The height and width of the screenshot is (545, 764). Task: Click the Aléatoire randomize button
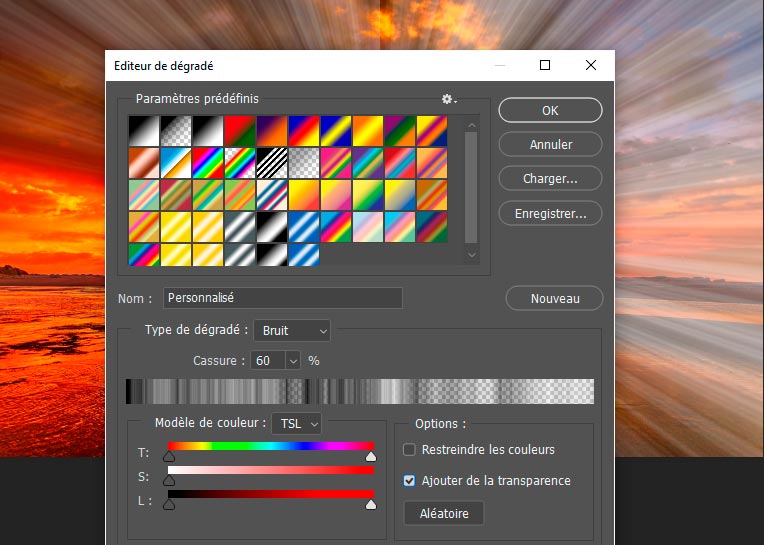pos(443,513)
